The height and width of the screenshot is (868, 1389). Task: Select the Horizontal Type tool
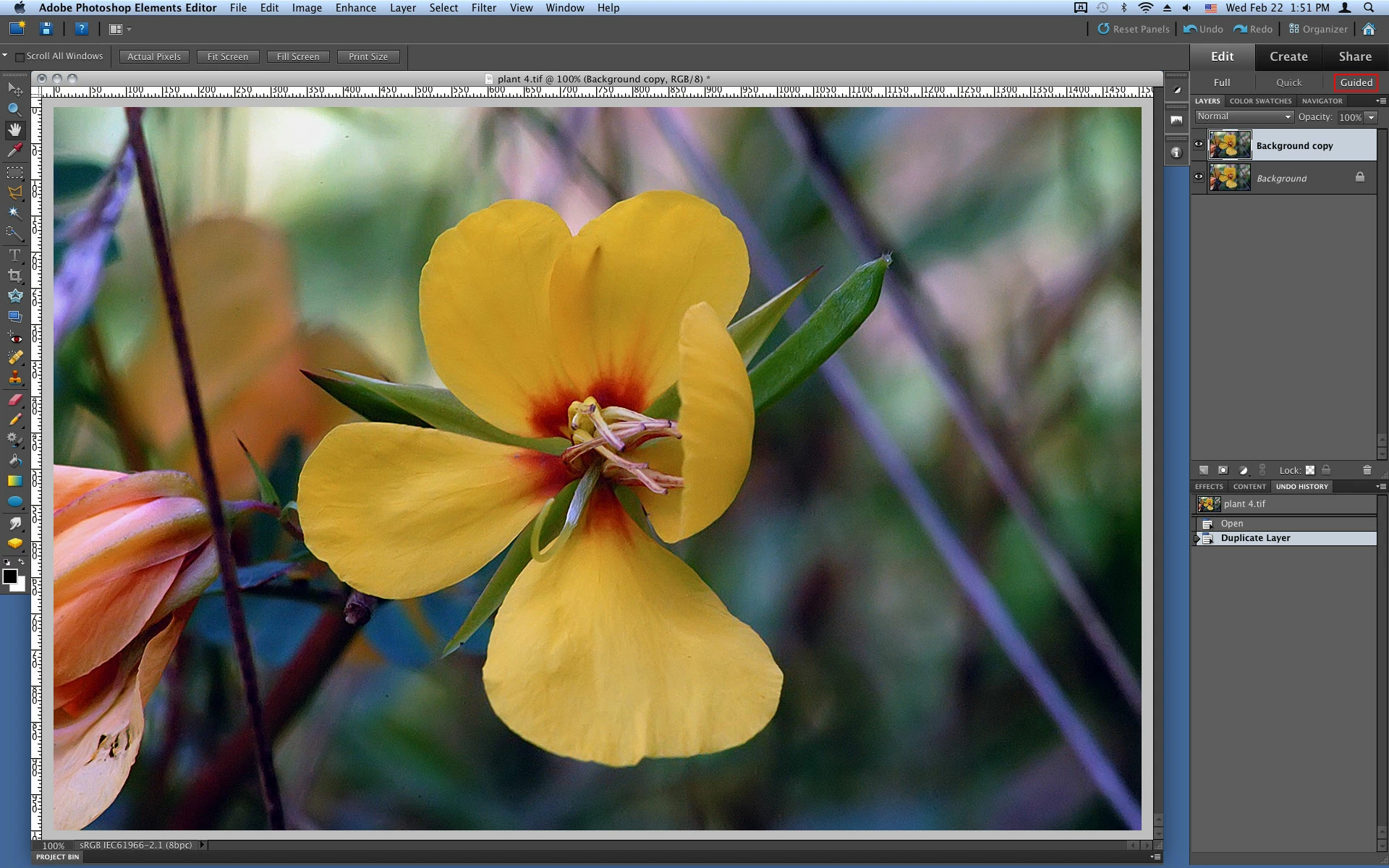(14, 255)
